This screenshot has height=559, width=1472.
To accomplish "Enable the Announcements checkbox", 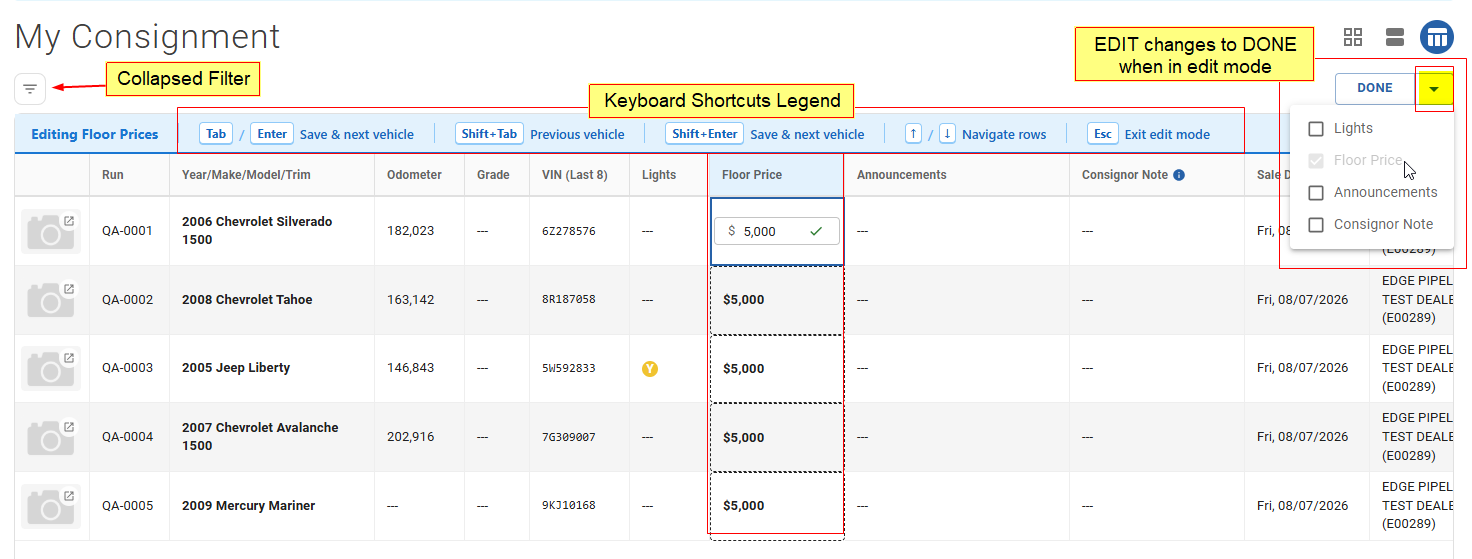I will point(1316,193).
